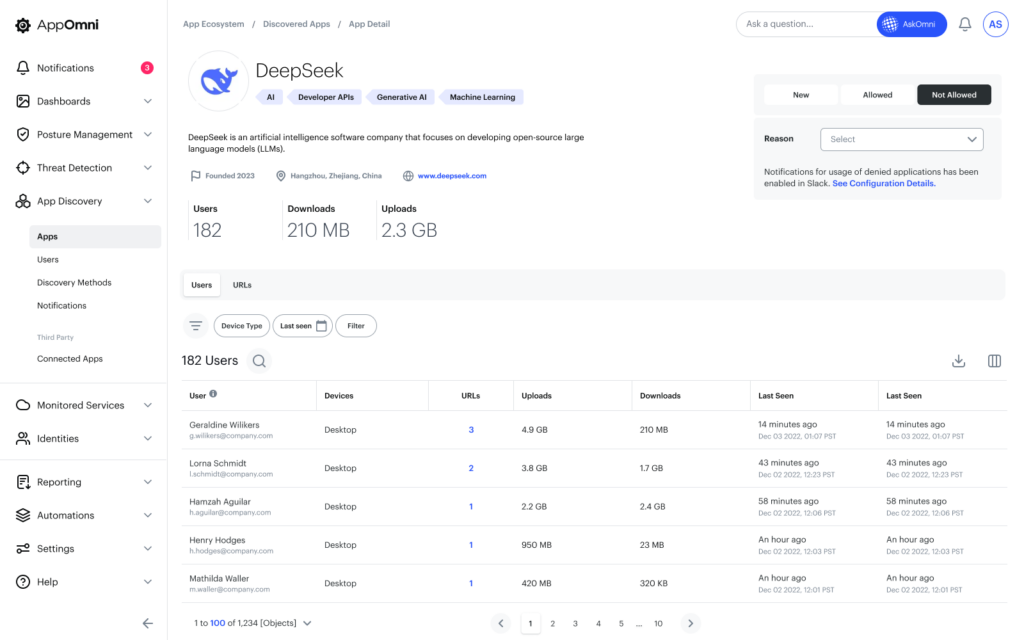This screenshot has width=1024, height=640.
Task: Click the Identities people icon
Action: (x=23, y=439)
